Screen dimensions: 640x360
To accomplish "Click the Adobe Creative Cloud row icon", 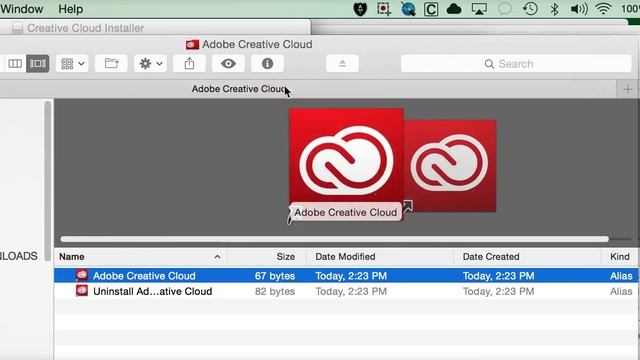I will pos(82,276).
